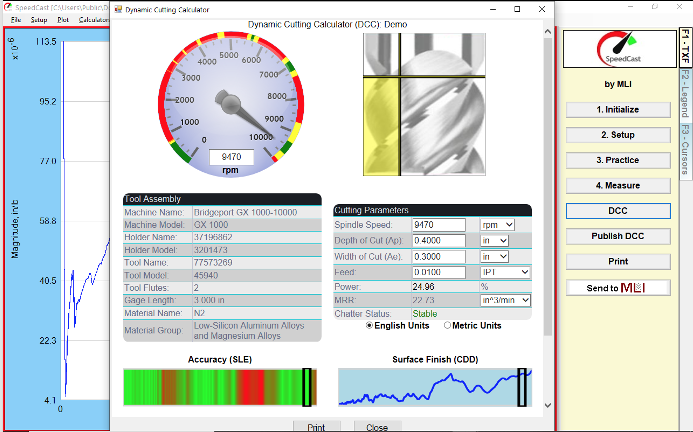Select English Units radio button
693x432 pixels.
click(x=369, y=325)
